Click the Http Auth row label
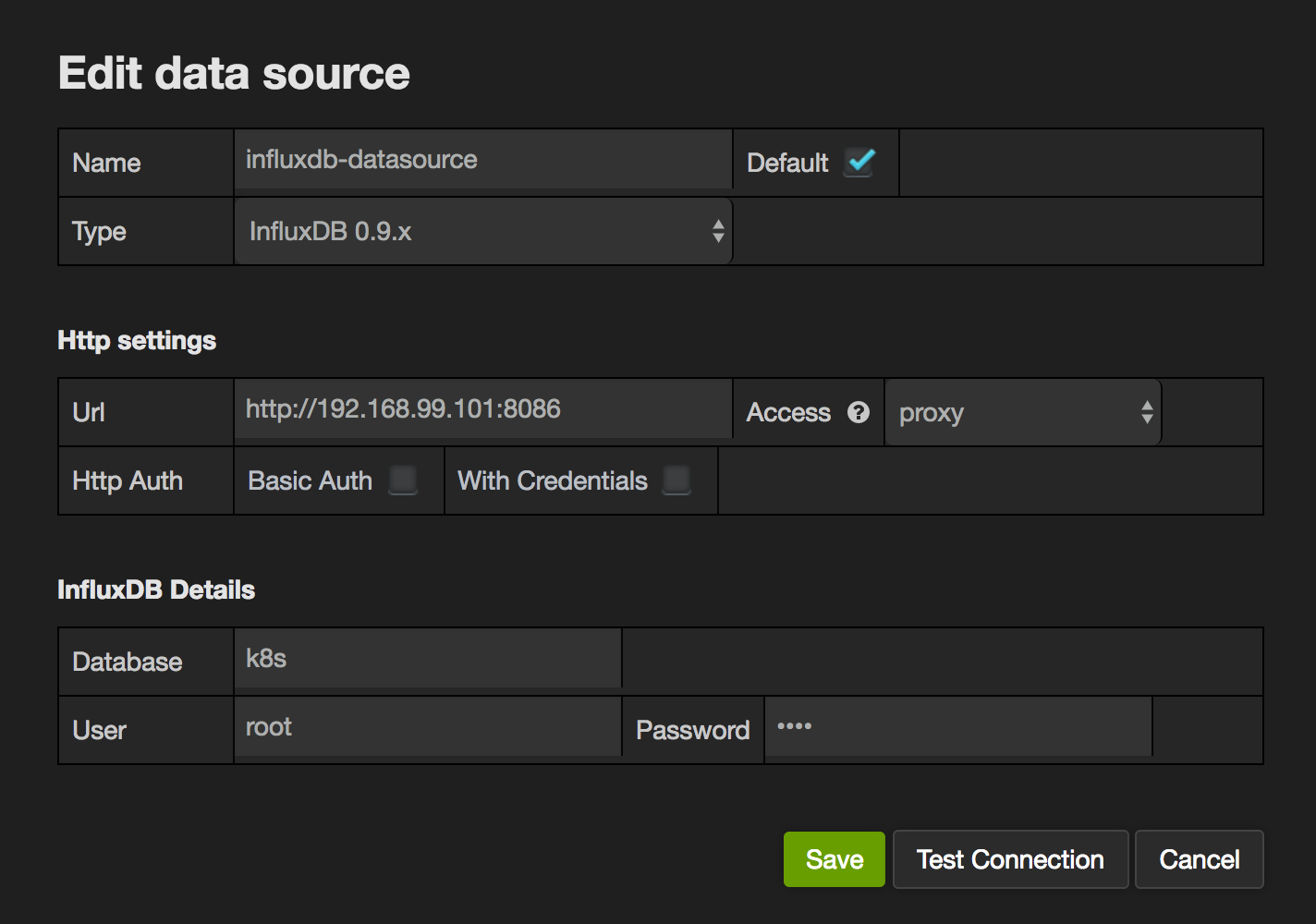The image size is (1316, 924). click(128, 480)
